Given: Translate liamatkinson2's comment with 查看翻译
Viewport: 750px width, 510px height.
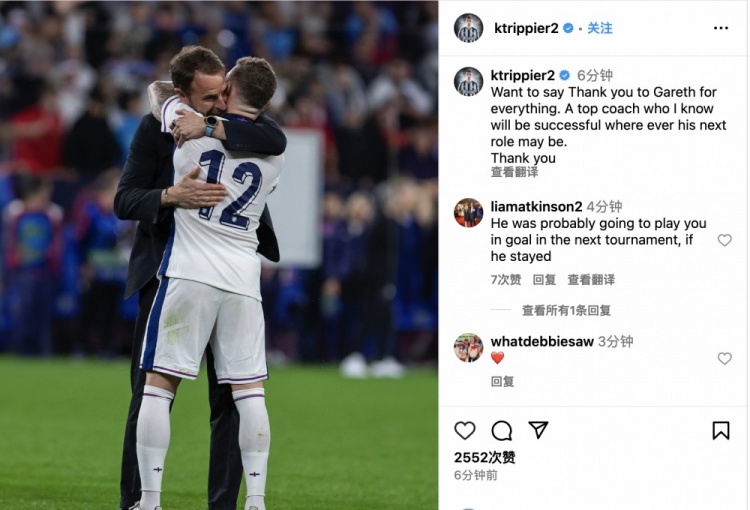Looking at the screenshot, I should coord(591,279).
